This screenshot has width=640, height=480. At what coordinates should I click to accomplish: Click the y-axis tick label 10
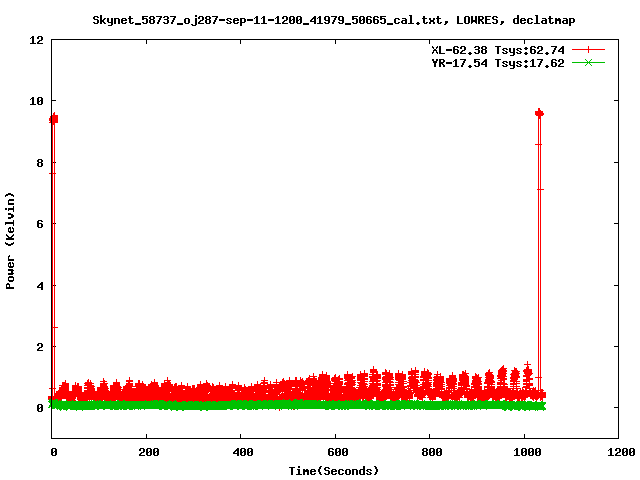tap(36, 101)
